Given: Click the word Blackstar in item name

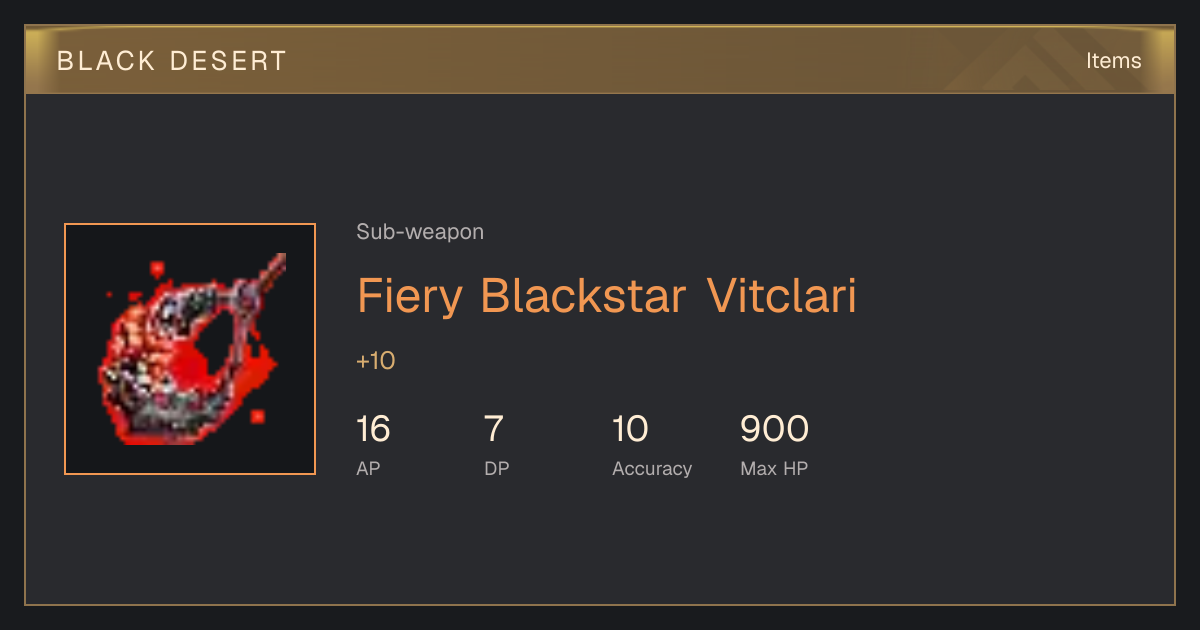Looking at the screenshot, I should click(583, 297).
